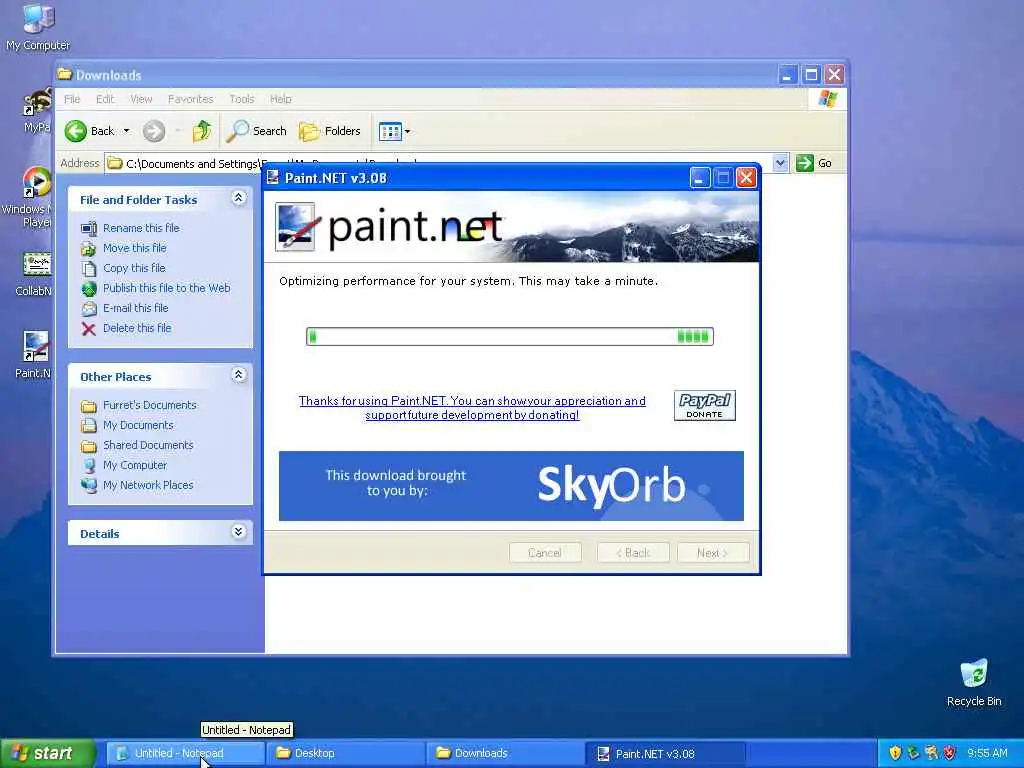Open the Favorites menu

click(190, 99)
